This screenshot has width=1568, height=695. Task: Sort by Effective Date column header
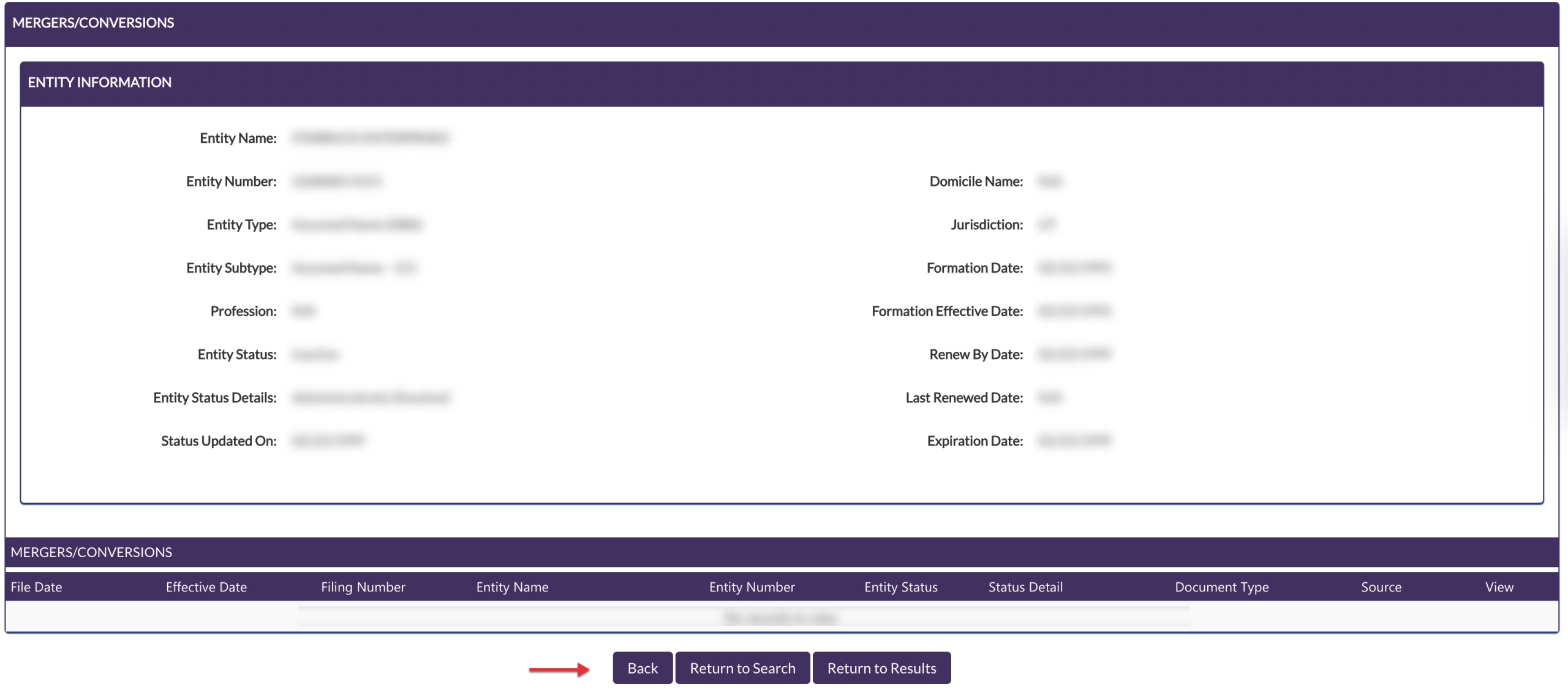tap(206, 587)
